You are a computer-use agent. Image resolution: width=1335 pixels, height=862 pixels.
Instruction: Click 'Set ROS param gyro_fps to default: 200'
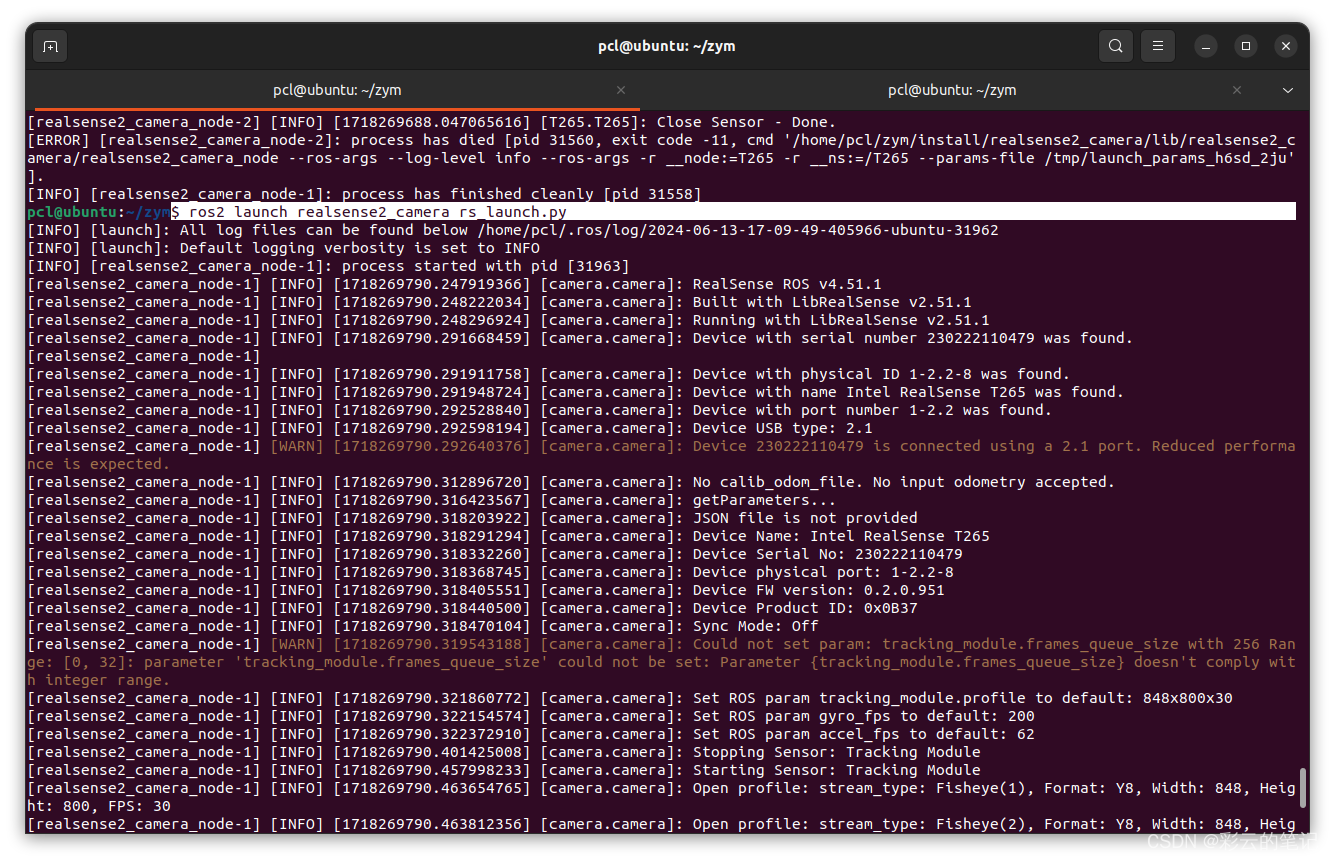tap(530, 716)
